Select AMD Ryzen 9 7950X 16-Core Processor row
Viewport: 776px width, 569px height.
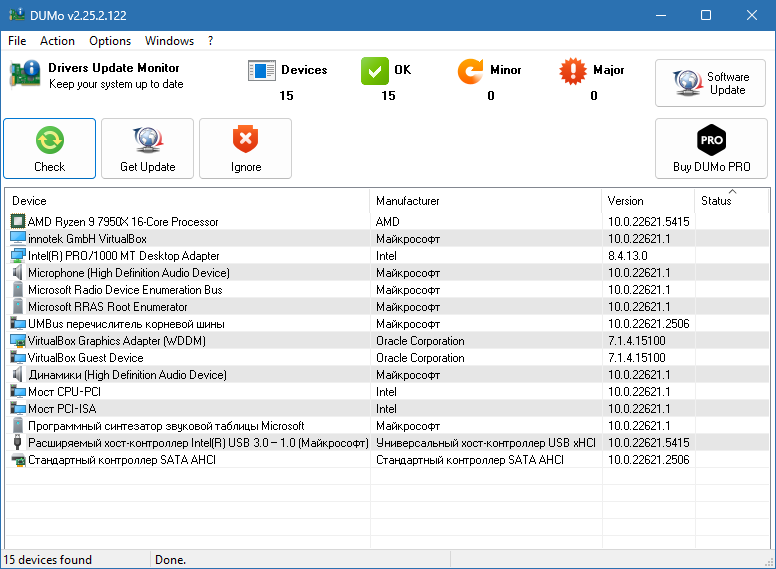tap(388, 222)
